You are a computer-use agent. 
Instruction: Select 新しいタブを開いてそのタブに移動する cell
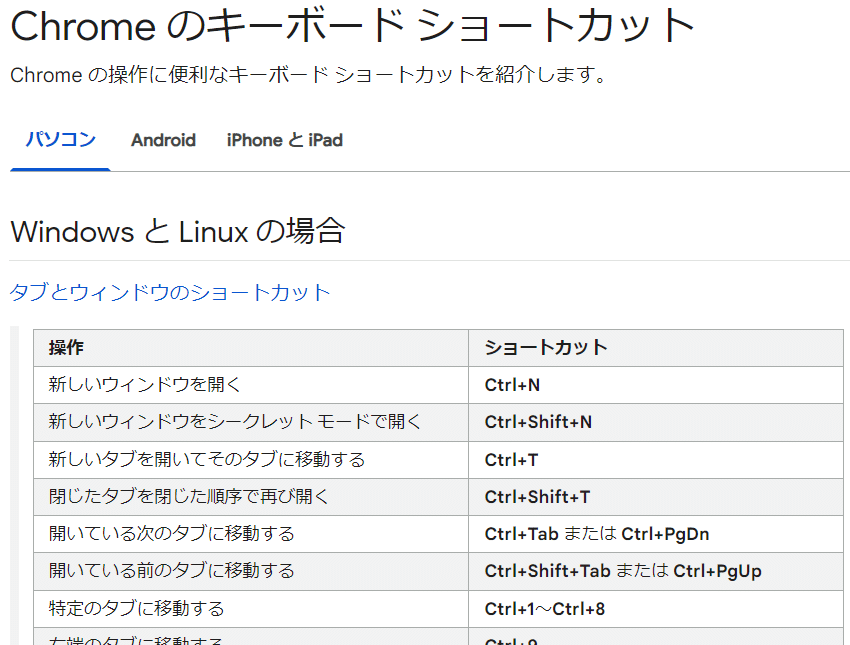pos(251,460)
